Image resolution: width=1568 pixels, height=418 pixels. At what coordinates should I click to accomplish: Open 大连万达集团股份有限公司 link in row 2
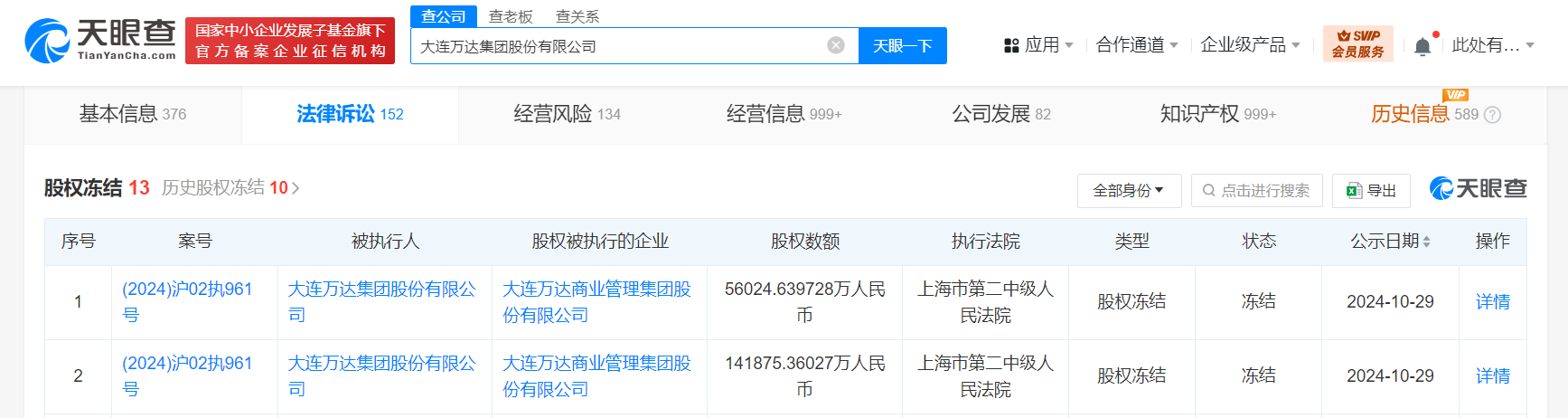click(x=381, y=376)
